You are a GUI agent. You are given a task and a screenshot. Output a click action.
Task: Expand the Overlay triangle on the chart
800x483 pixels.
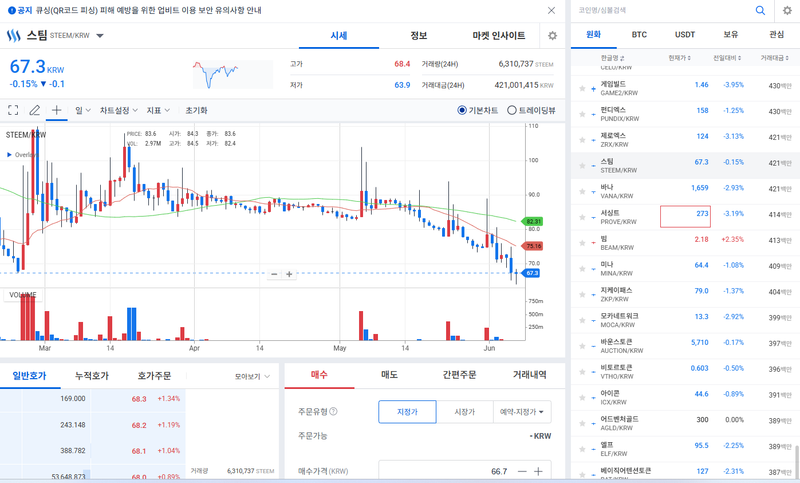coord(9,155)
